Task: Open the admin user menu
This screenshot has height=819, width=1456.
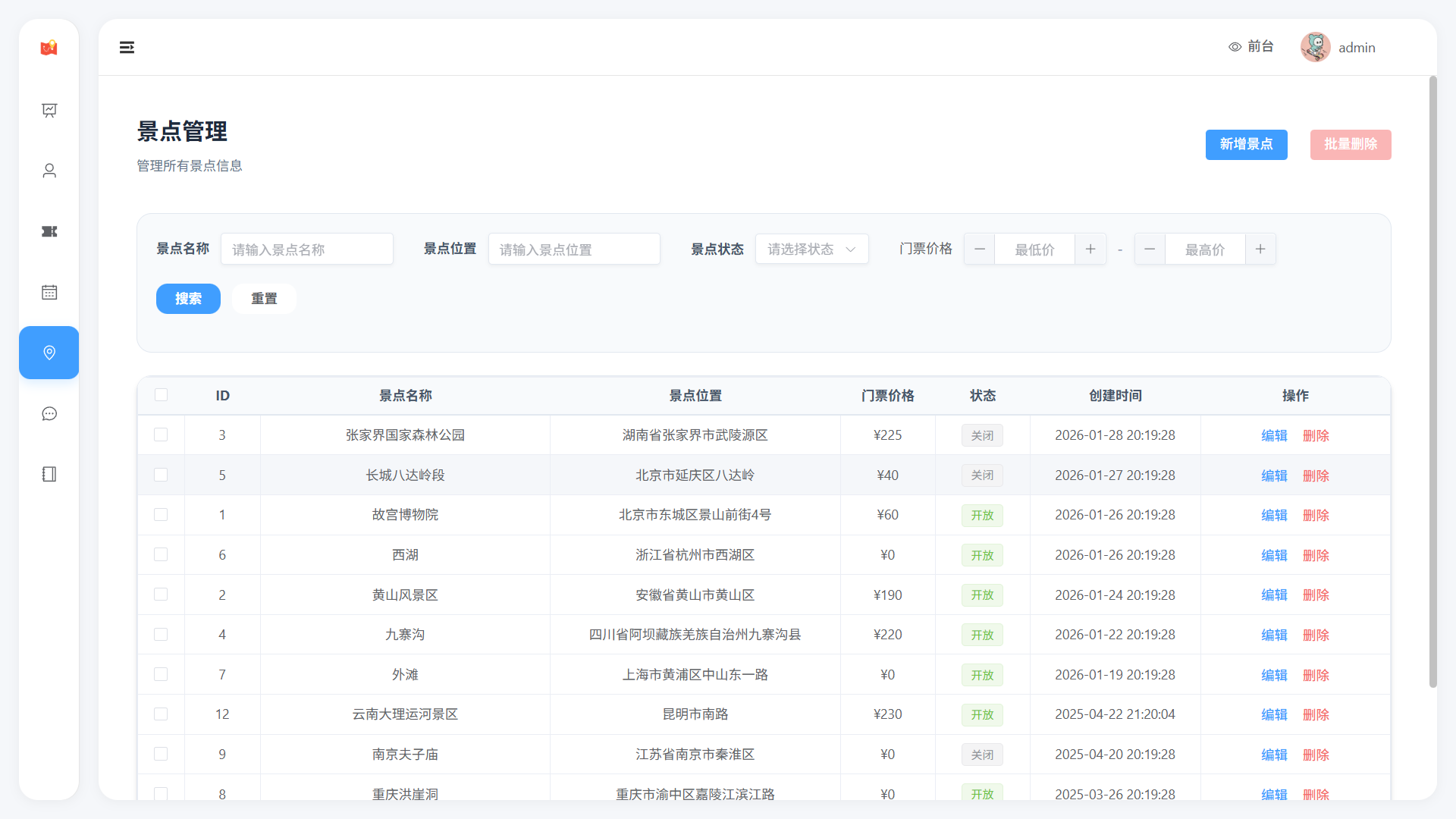Action: [1338, 47]
